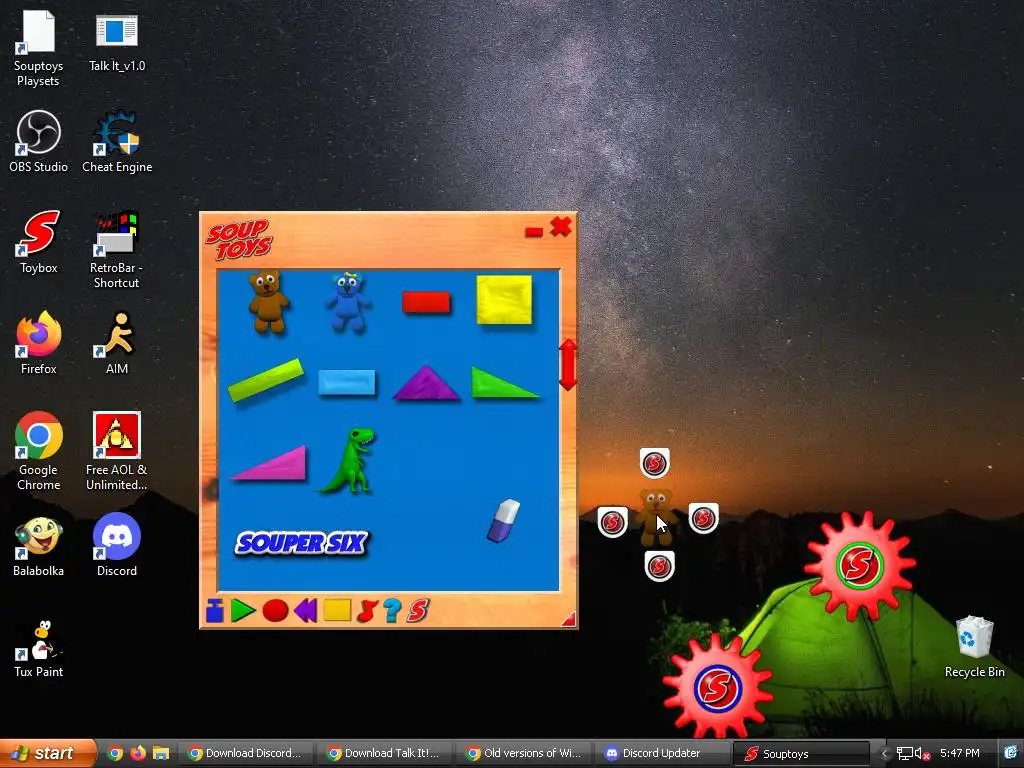Image resolution: width=1024 pixels, height=768 pixels.
Task: Click the network tray icon
Action: [904, 754]
